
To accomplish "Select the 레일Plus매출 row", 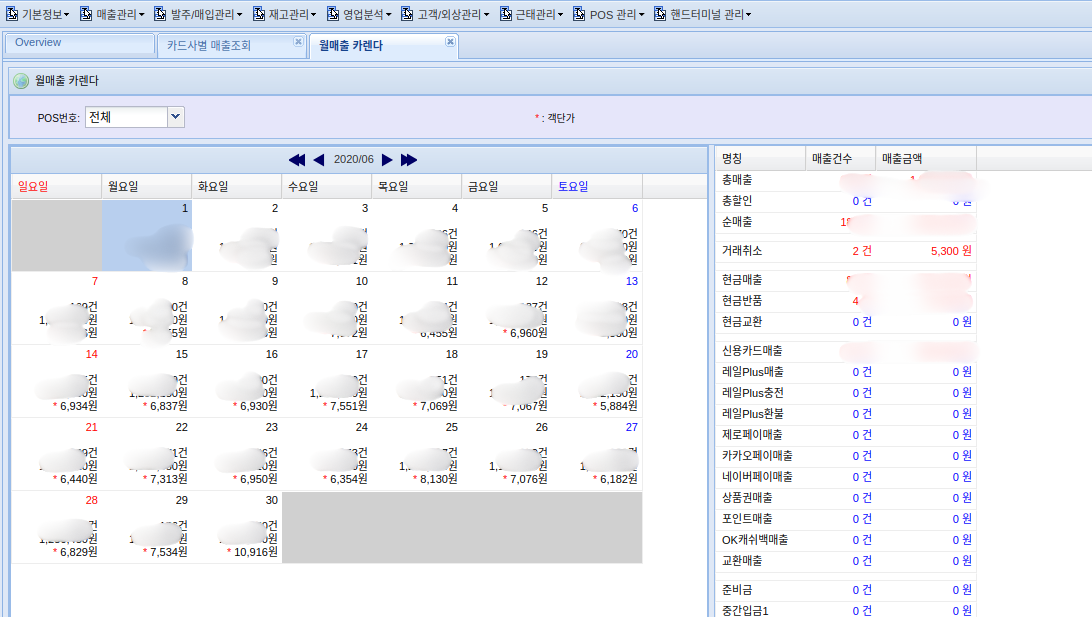I will [846, 372].
